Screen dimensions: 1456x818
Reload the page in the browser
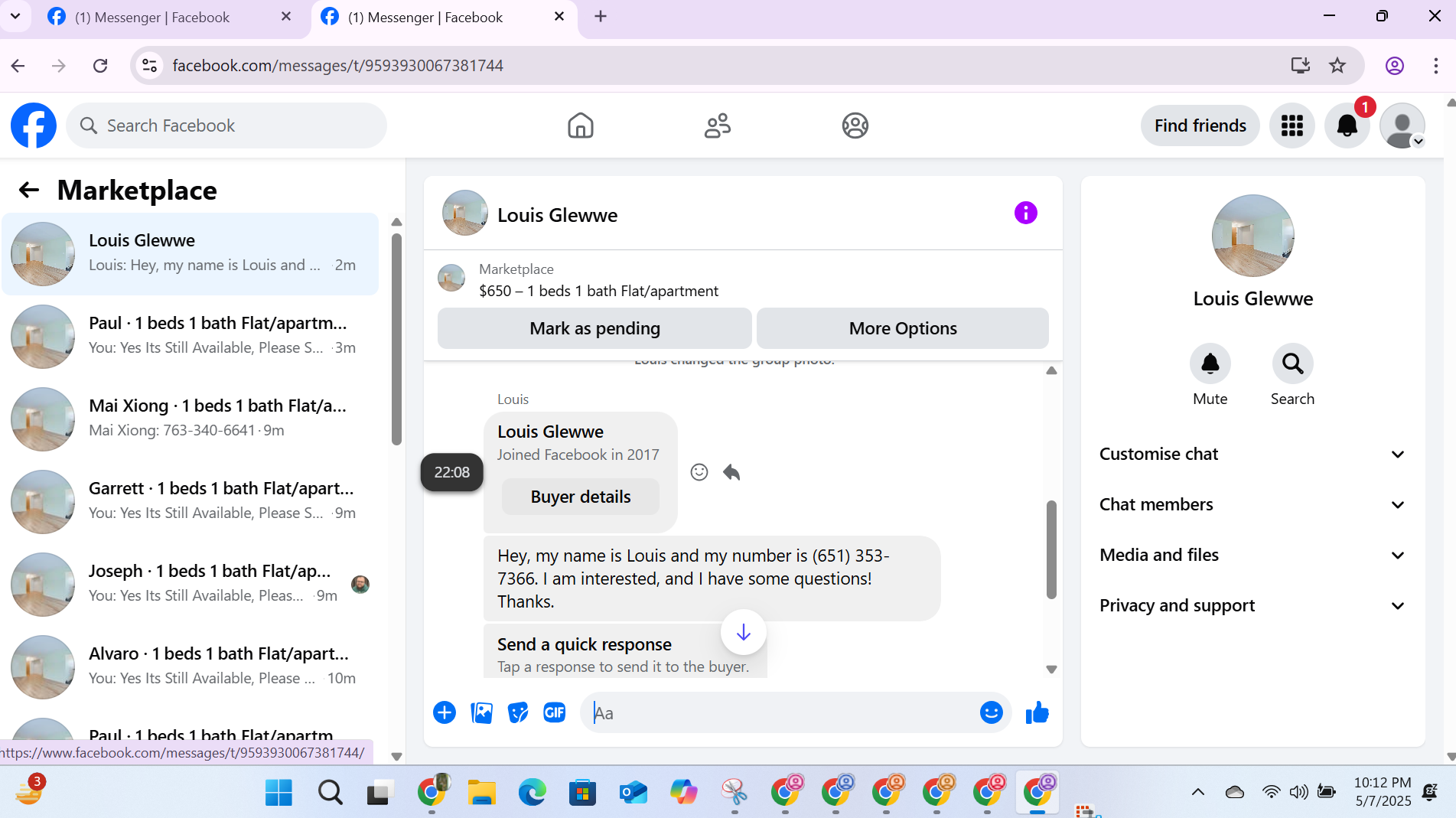pyautogui.click(x=100, y=66)
